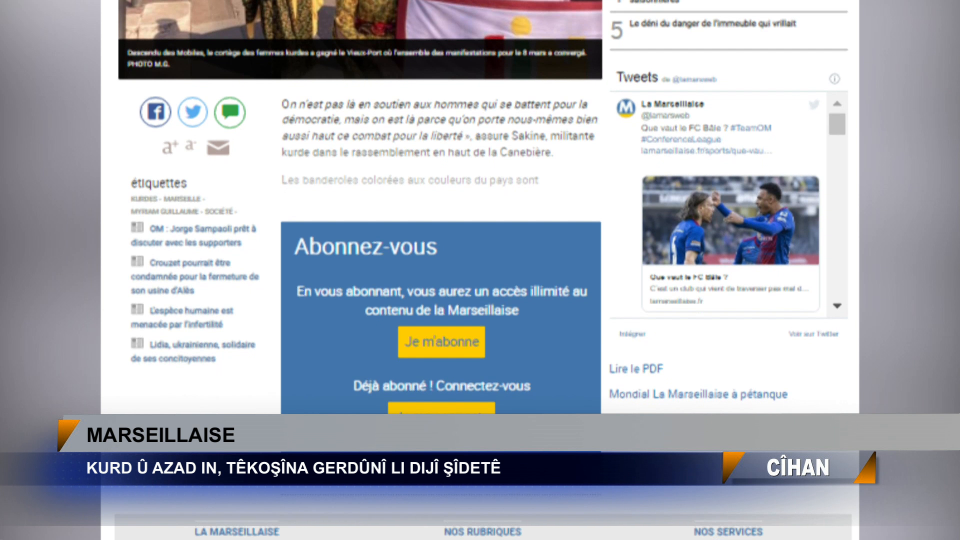Open footer section NOS SERVICES
Image resolution: width=960 pixels, height=540 pixels.
pyautogui.click(x=728, y=532)
